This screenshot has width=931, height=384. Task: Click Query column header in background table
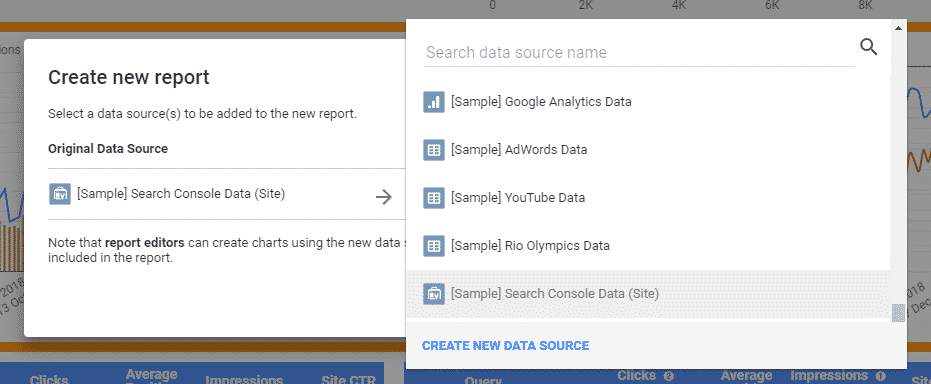(483, 380)
